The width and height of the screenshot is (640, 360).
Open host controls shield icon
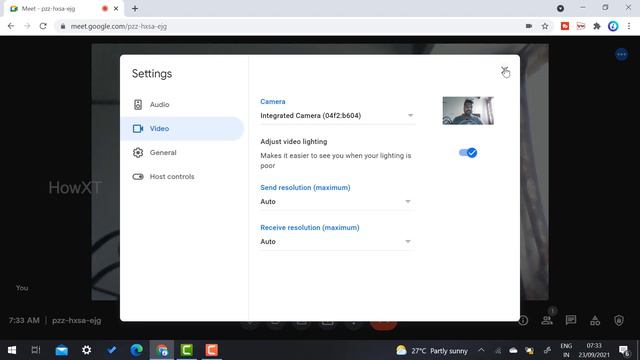pyautogui.click(x=619, y=321)
